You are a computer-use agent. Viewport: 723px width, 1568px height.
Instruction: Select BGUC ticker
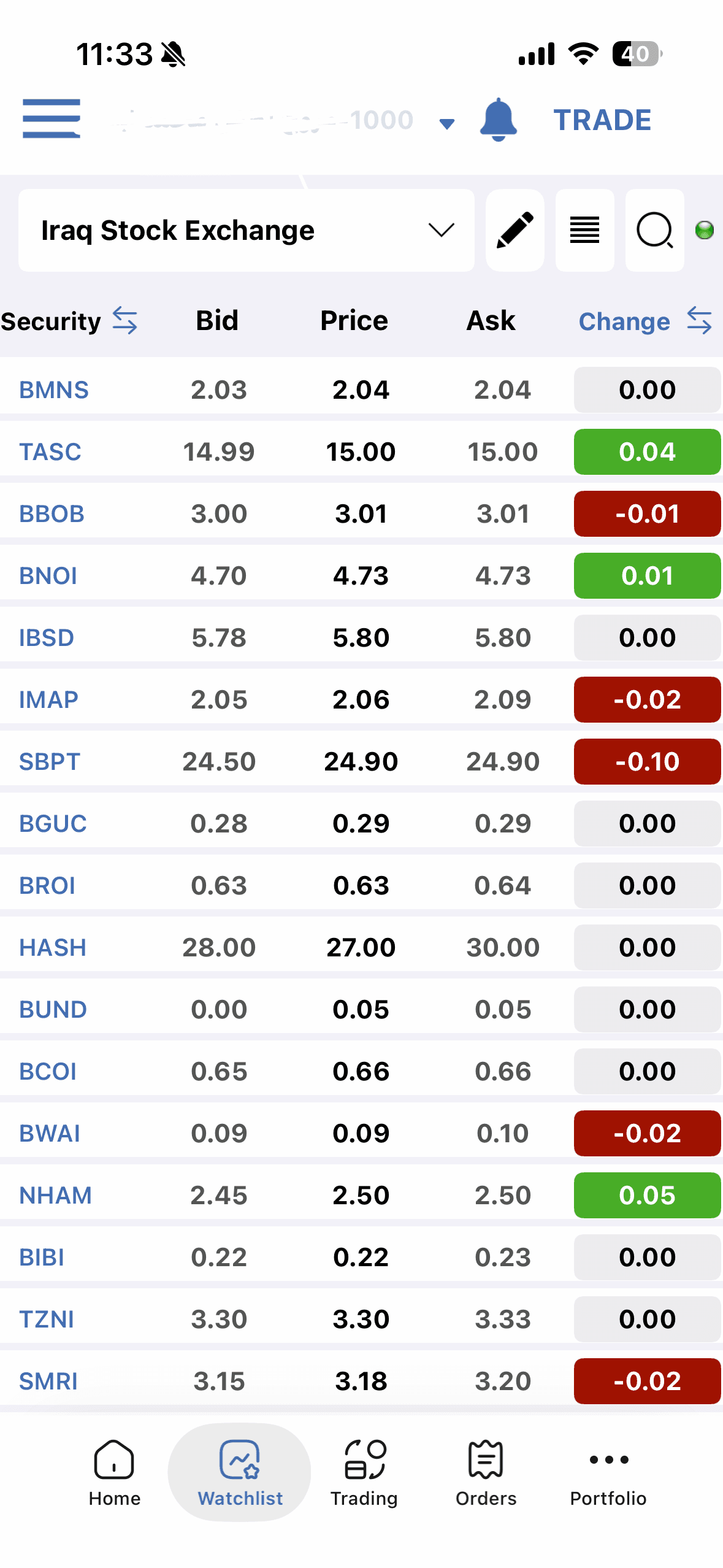(x=53, y=823)
